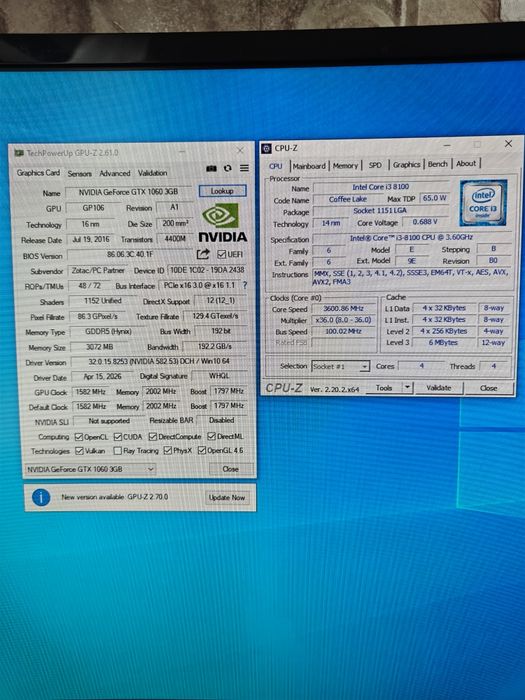Click the Package value Socket 1151 LGA
Screen dimensions: 525x700
380,211
